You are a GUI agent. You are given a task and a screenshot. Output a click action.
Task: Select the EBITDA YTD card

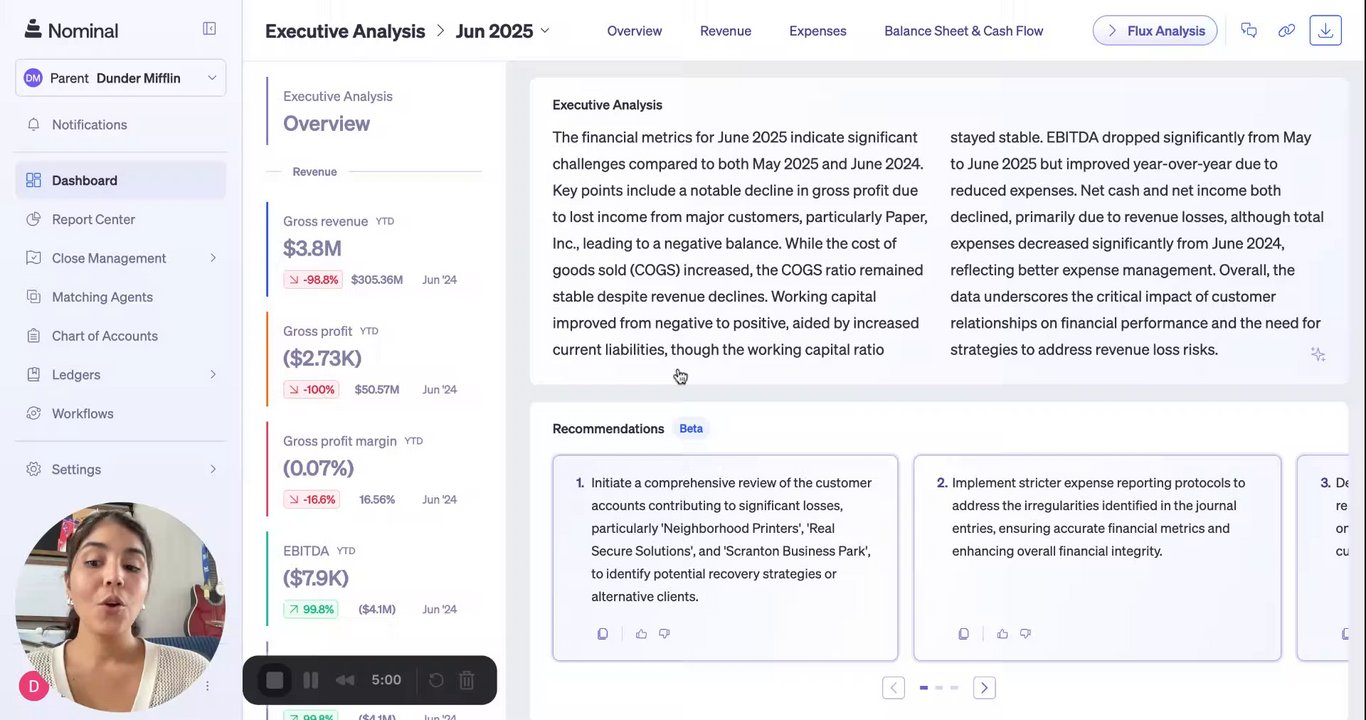pyautogui.click(x=372, y=579)
